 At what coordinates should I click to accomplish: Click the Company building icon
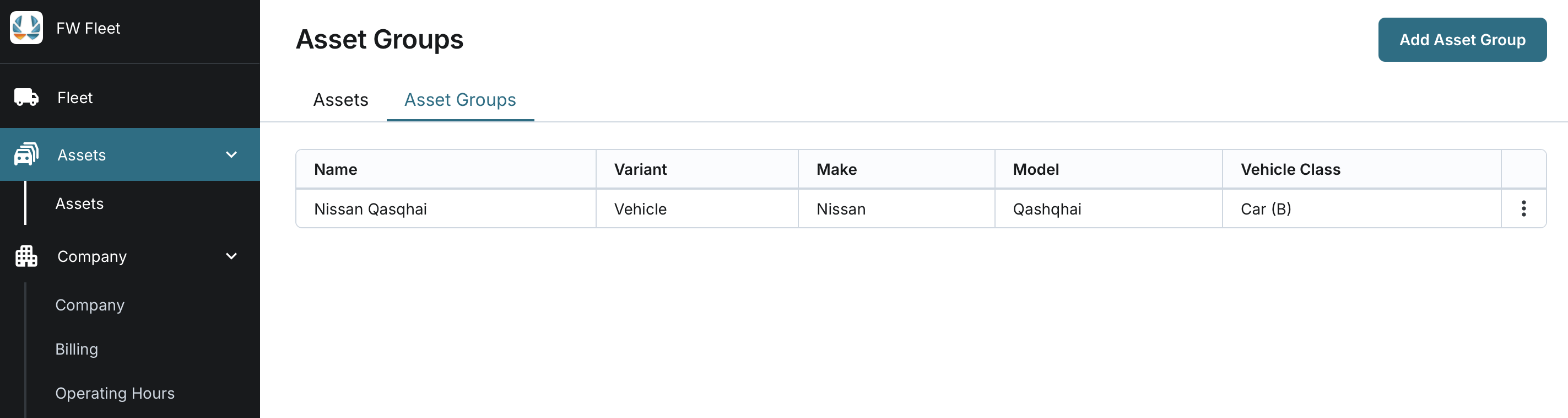(x=26, y=256)
